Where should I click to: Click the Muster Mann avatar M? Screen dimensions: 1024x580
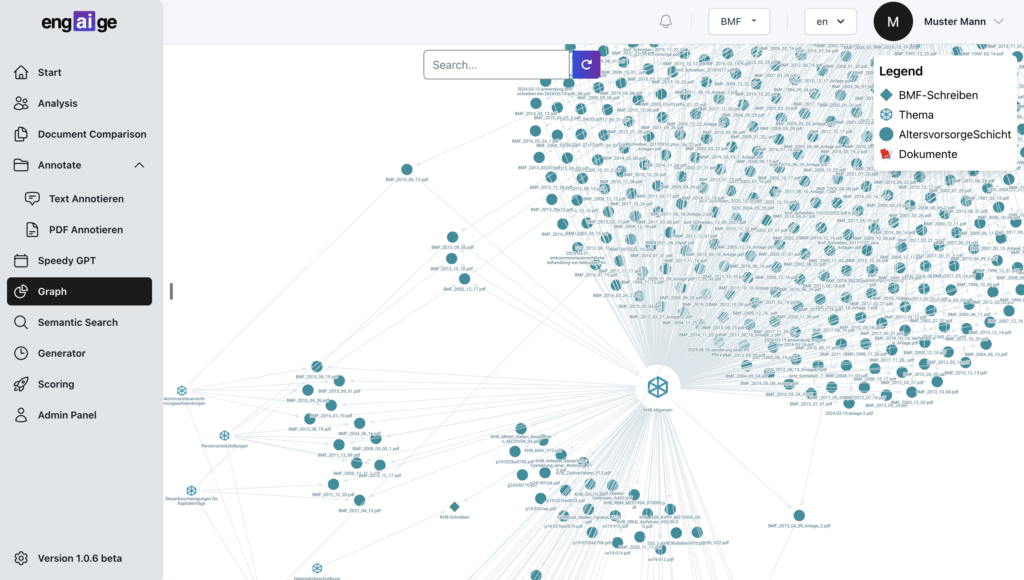click(x=893, y=22)
